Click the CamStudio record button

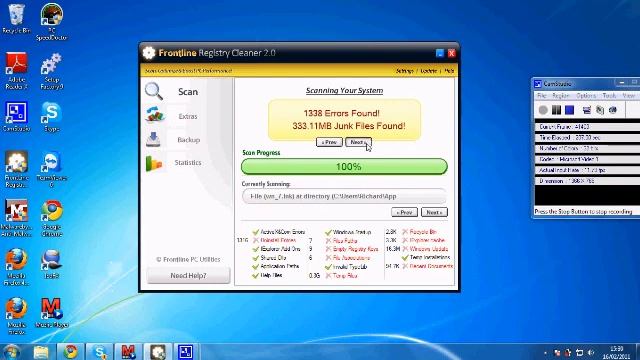pos(543,110)
